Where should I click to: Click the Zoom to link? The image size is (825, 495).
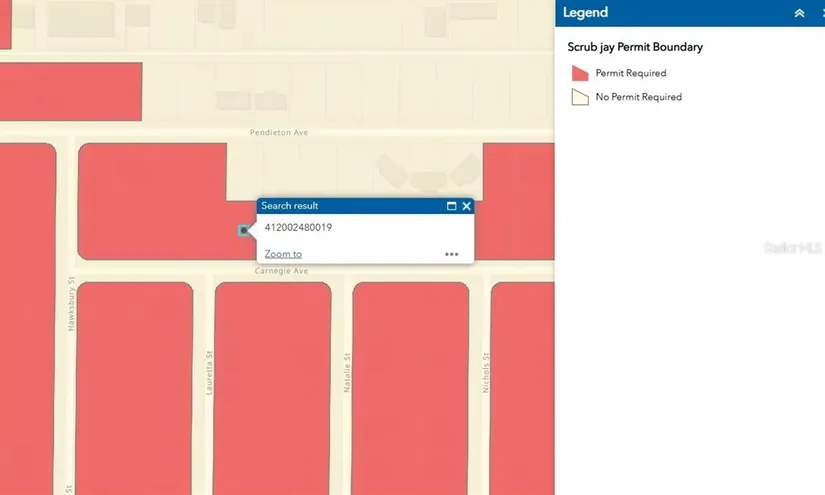click(x=283, y=254)
